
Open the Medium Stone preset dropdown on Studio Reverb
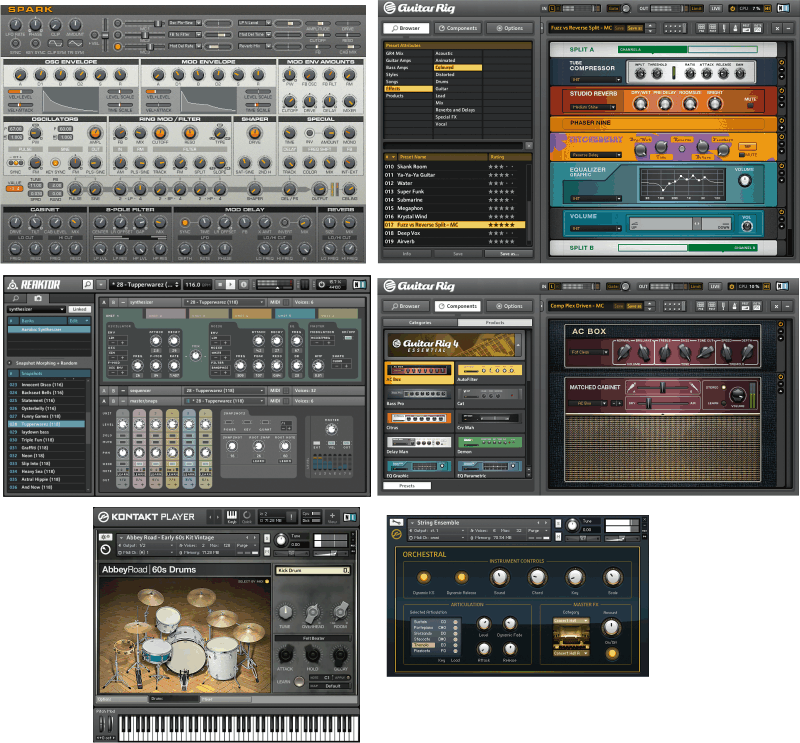pos(594,106)
